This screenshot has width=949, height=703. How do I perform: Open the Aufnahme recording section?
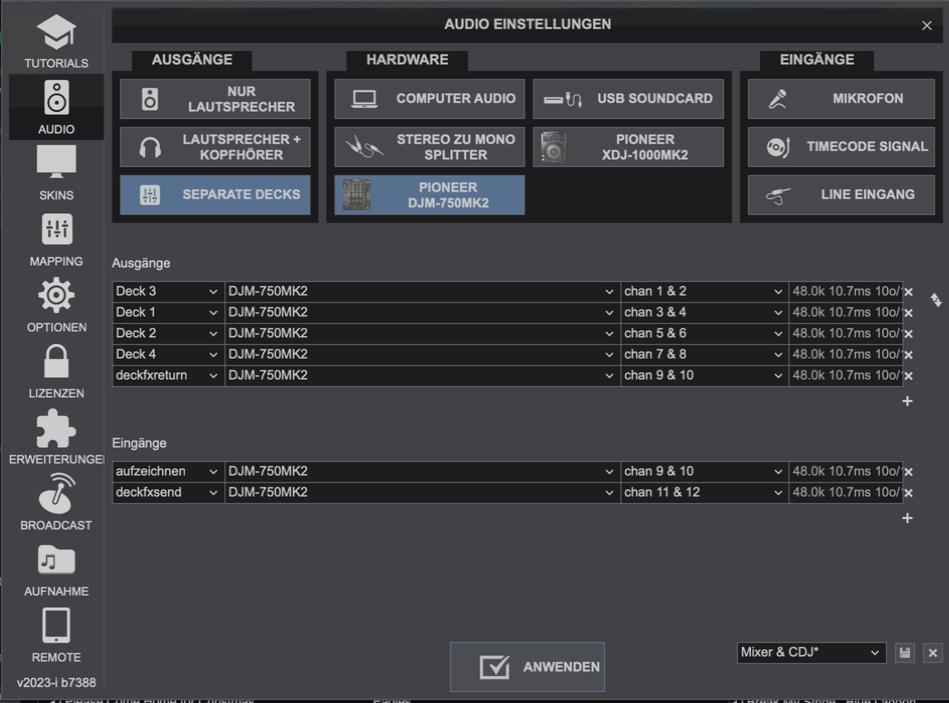tap(56, 569)
